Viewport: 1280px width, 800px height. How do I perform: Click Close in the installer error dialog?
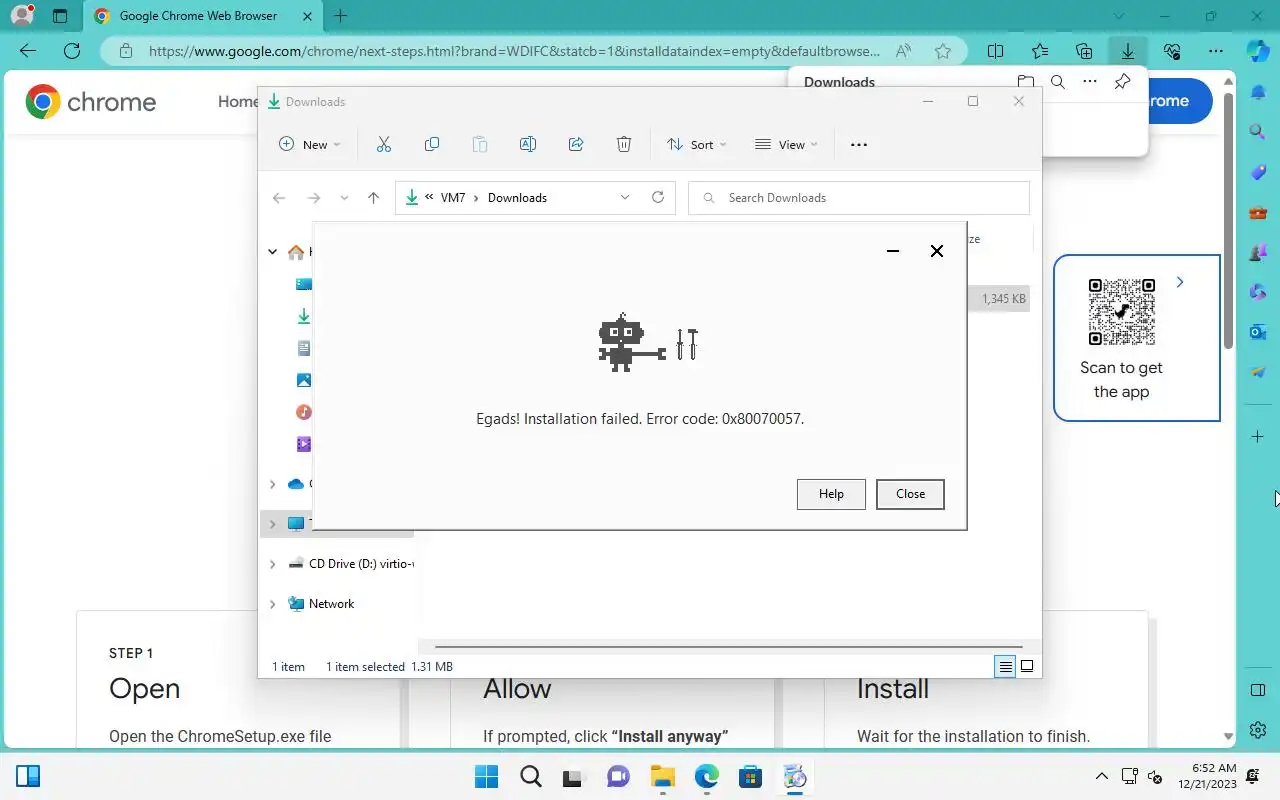pyautogui.click(x=910, y=494)
